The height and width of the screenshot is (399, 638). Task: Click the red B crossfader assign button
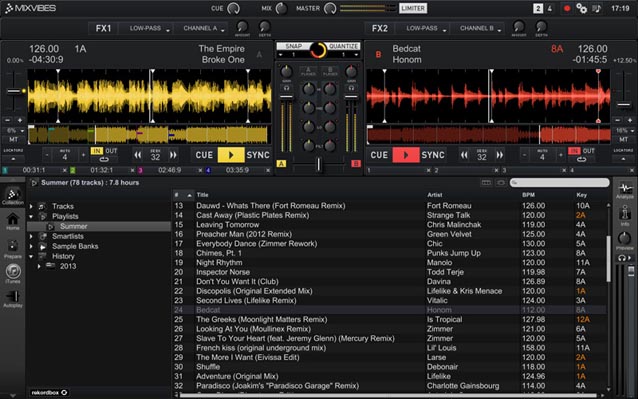pos(356,164)
